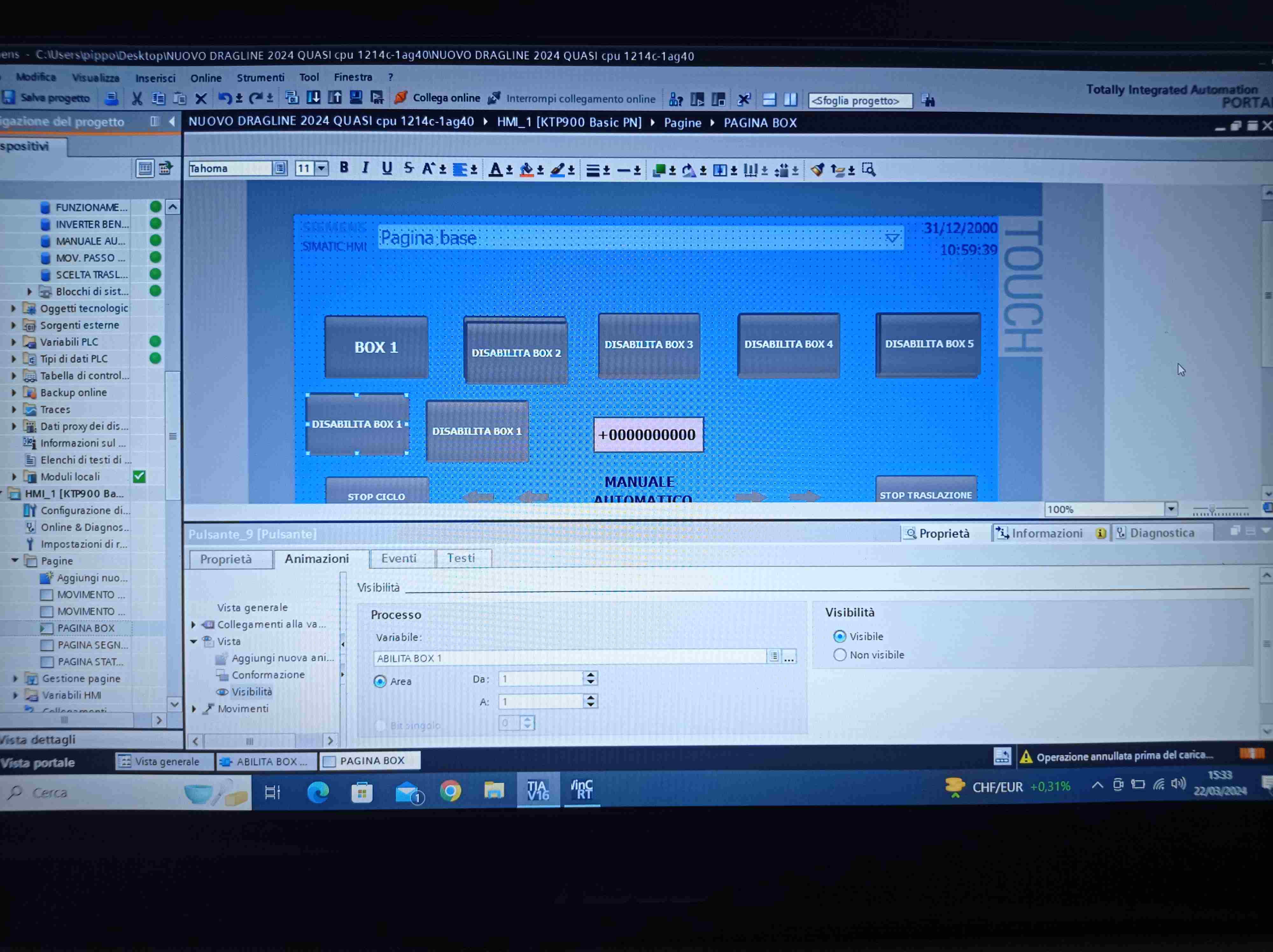Click the ABILITA BOX 1 variable field

pos(570,657)
